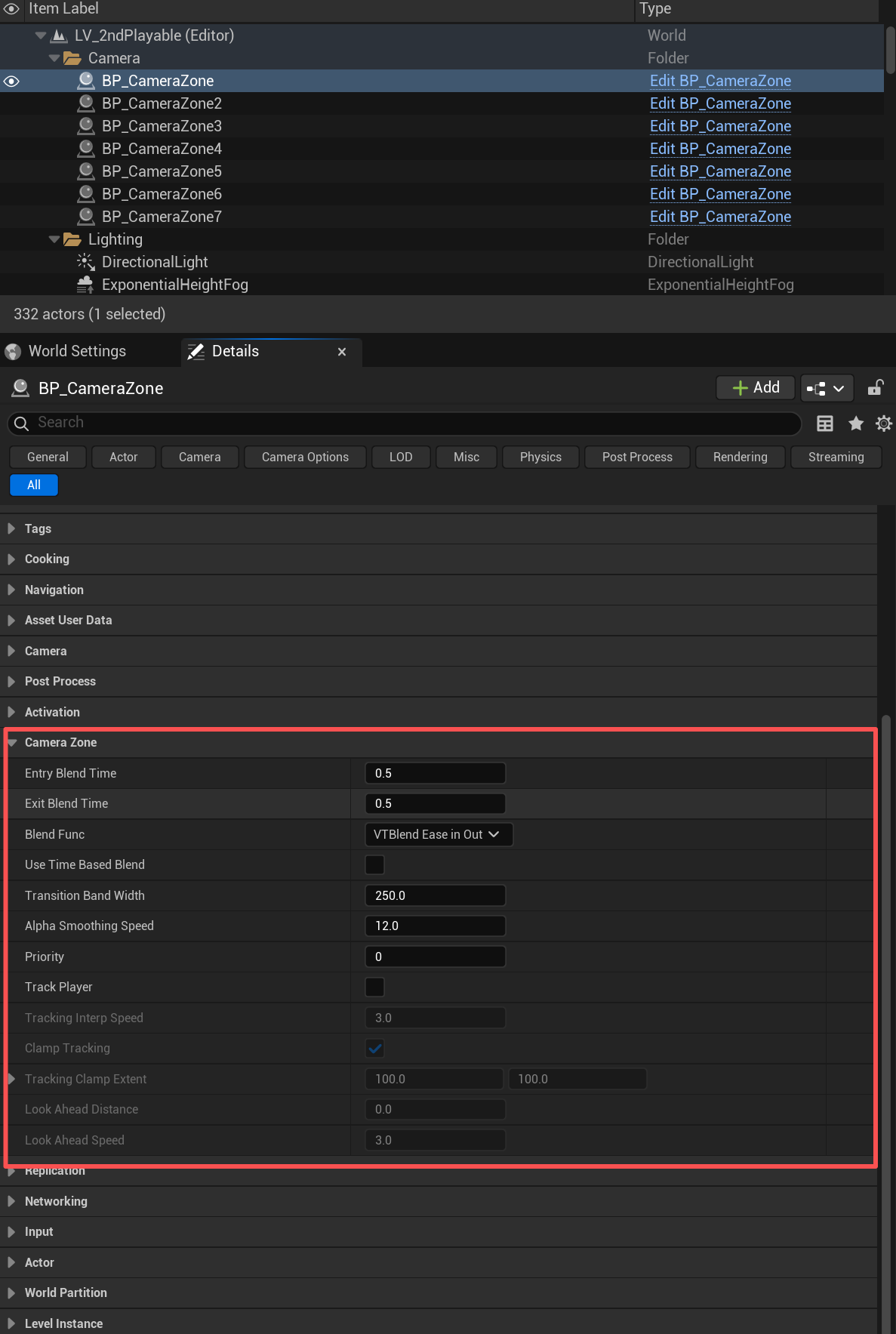Click the Priority value field
This screenshot has height=1334, width=896.
(x=436, y=957)
